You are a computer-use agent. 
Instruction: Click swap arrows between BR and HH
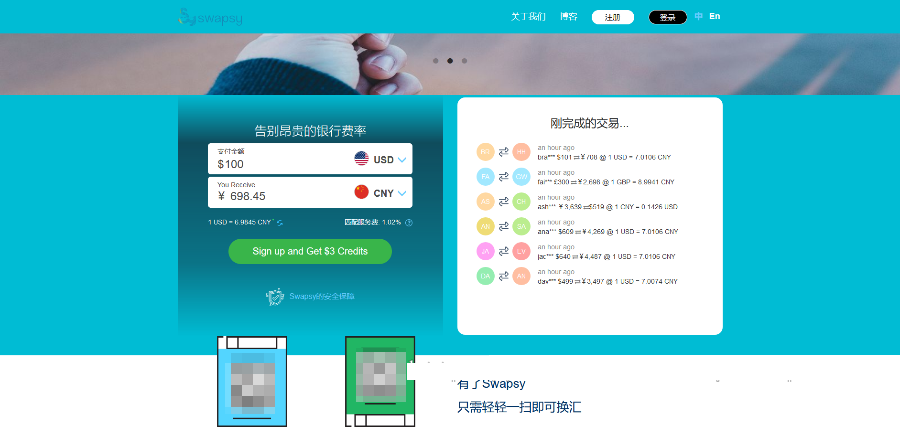[x=503, y=152]
